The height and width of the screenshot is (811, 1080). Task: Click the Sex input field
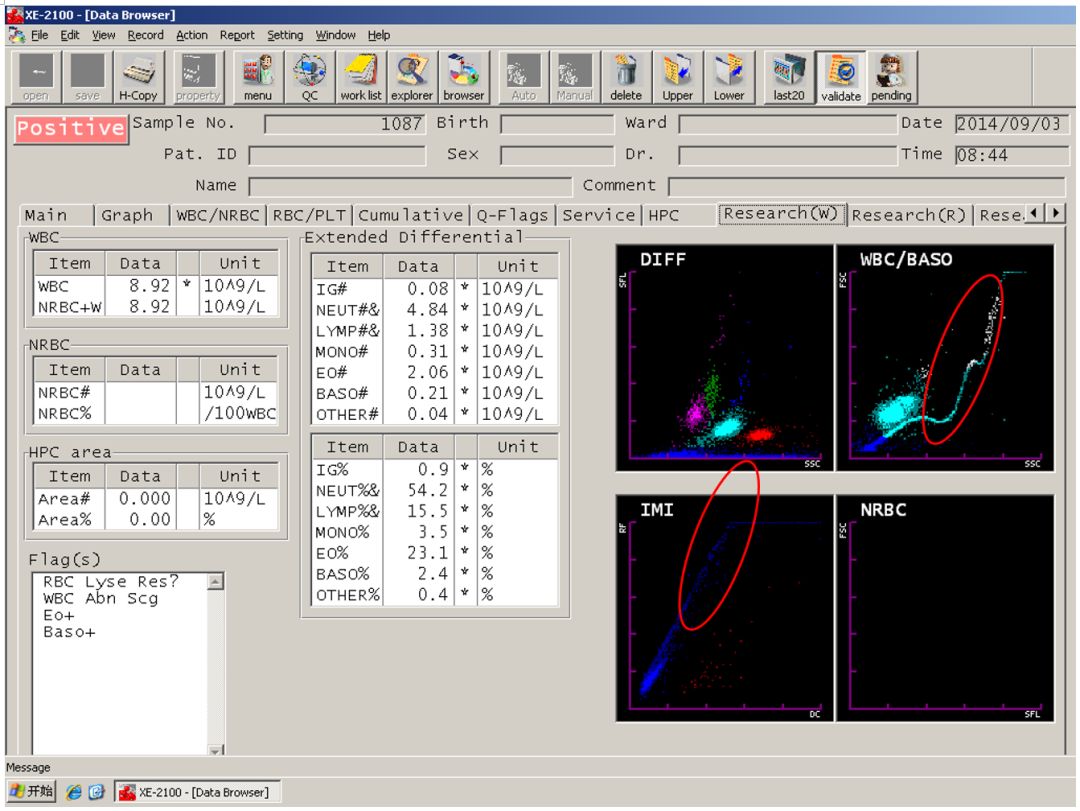tap(557, 155)
